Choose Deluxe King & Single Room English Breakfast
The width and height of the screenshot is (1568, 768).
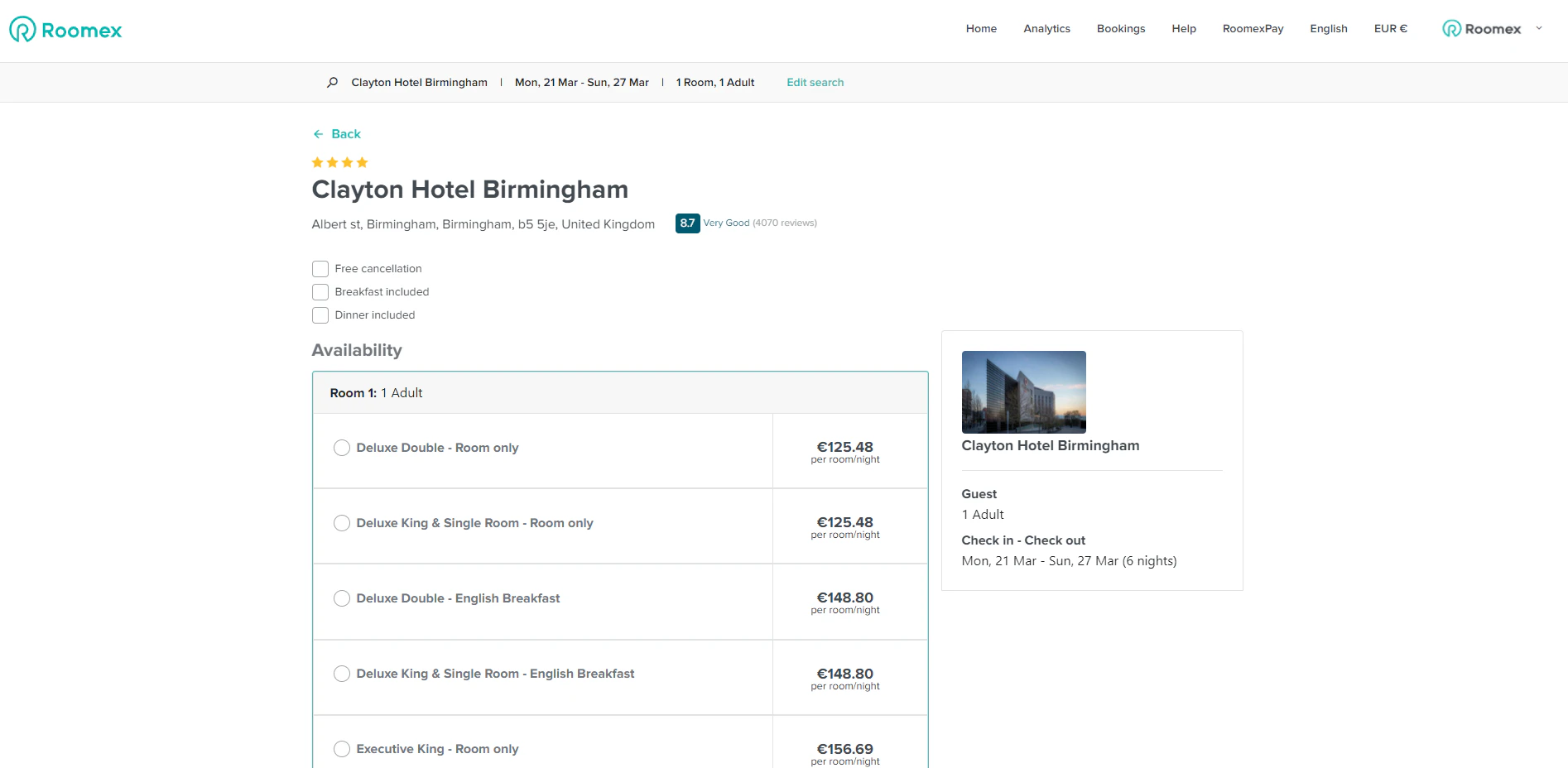pyautogui.click(x=342, y=674)
